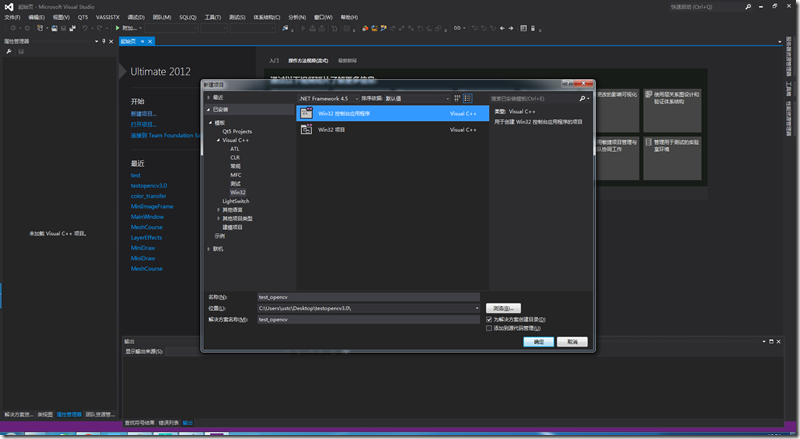The image size is (800, 439).
Task: Click the Open File toolbar icon
Action: click(54, 28)
